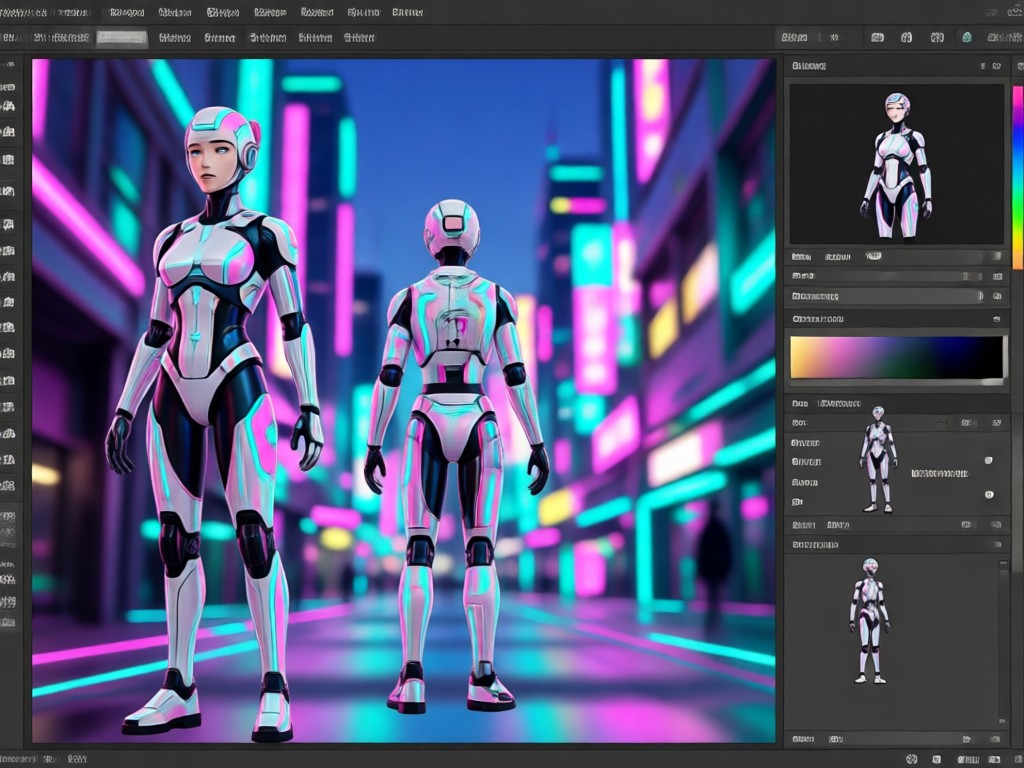Toggle the upper round white button beside the small robot
The height and width of the screenshot is (768, 1024).
click(989, 460)
